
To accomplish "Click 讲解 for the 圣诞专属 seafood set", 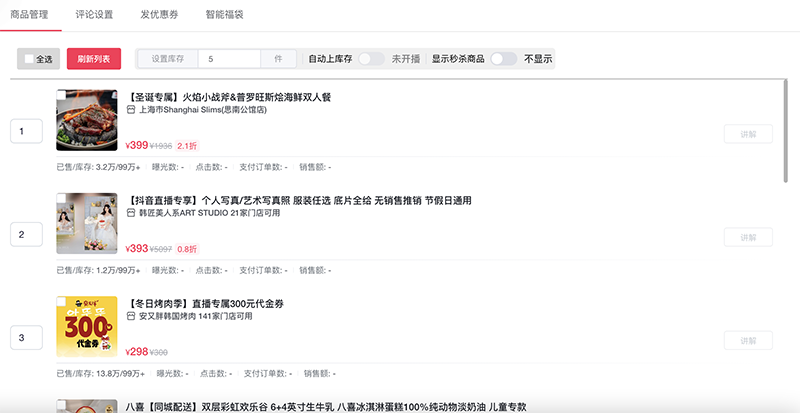I will [x=748, y=134].
